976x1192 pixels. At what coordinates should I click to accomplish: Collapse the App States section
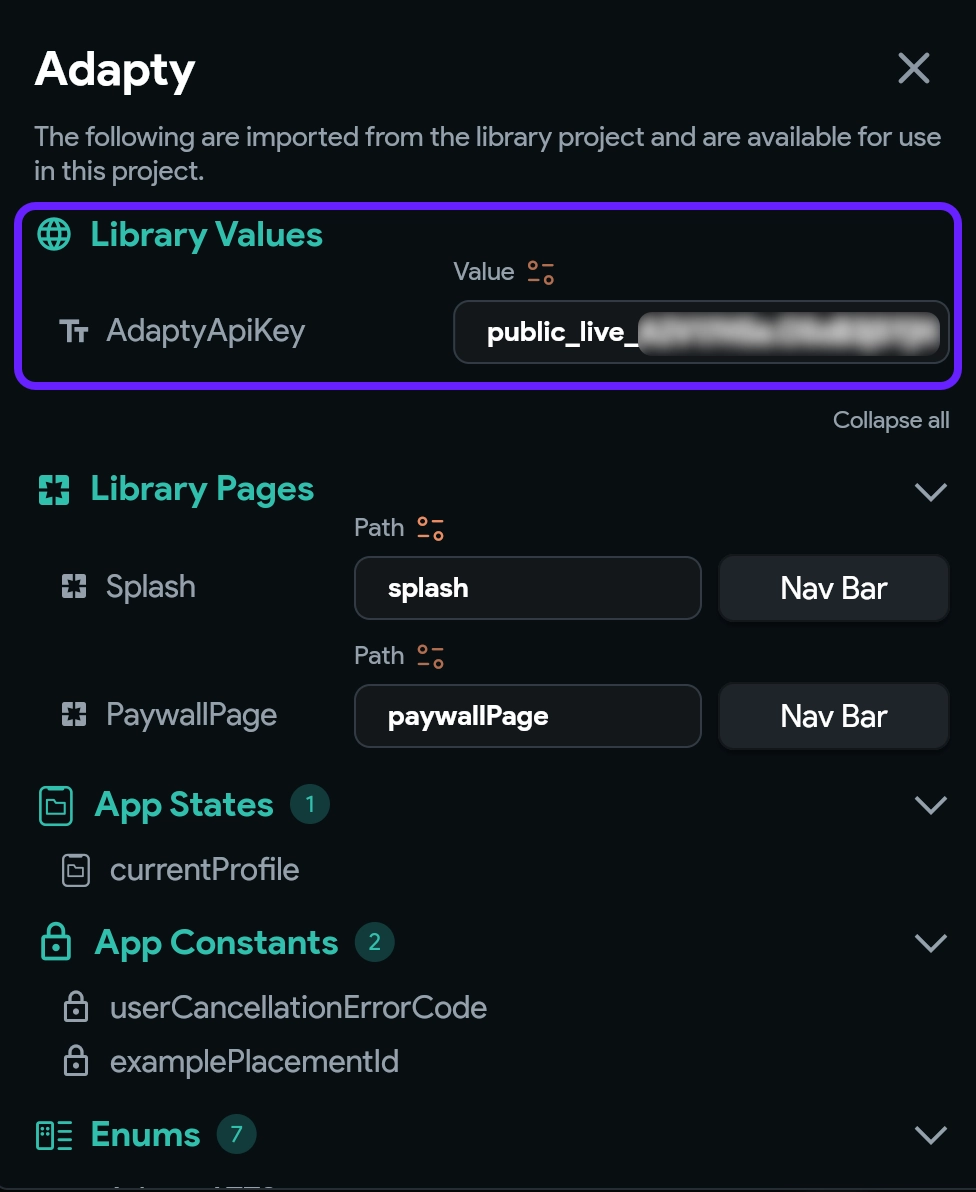930,805
